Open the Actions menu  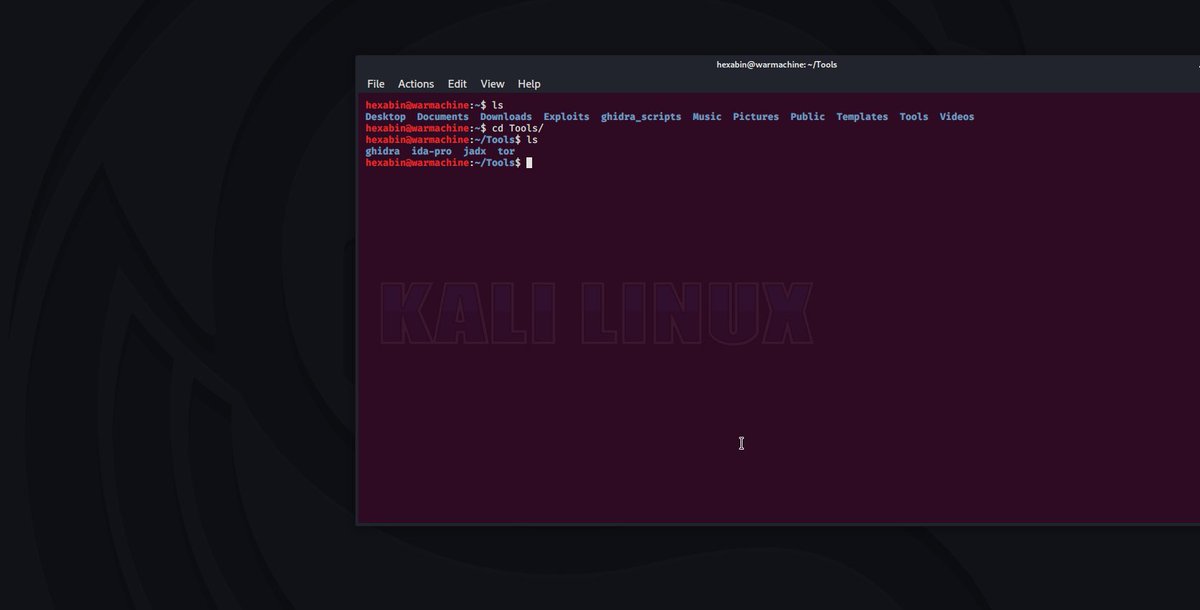coord(416,84)
